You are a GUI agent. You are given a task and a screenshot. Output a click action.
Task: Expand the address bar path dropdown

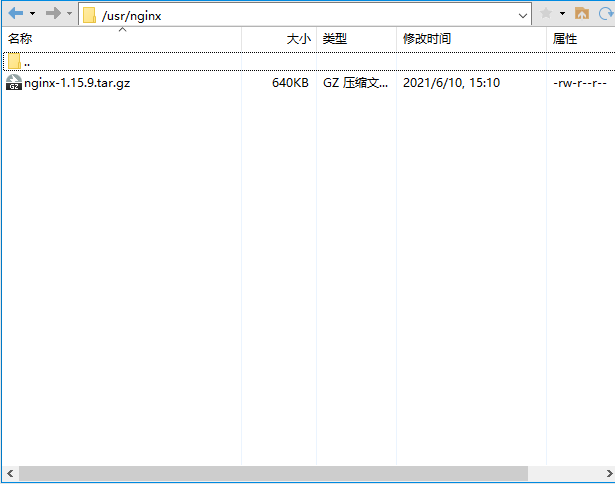tap(522, 16)
